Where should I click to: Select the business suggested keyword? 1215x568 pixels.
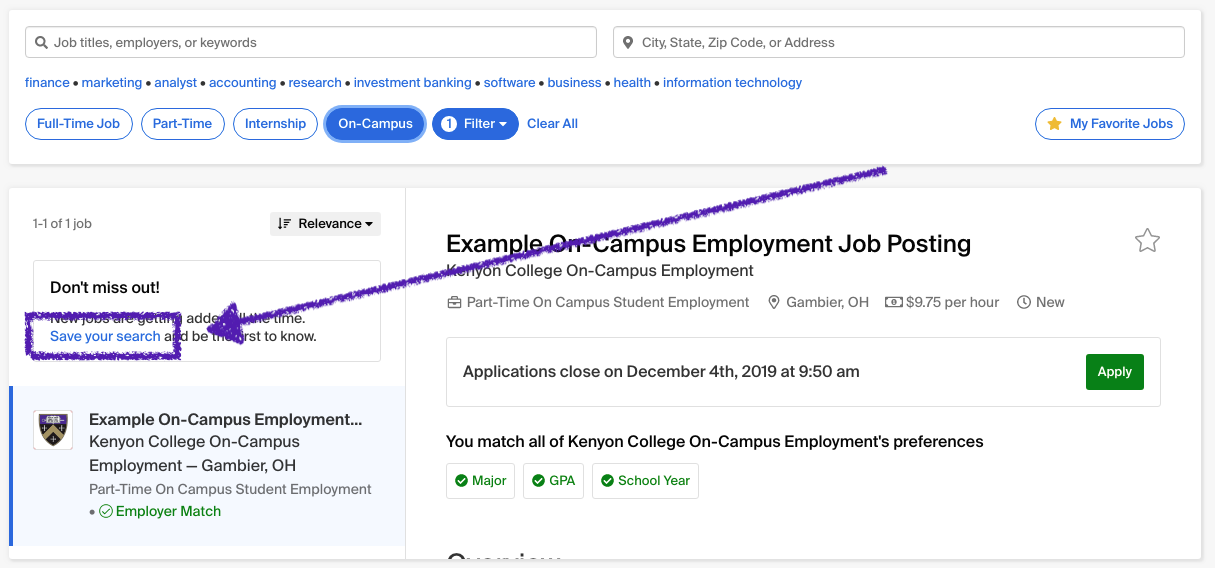(x=575, y=83)
